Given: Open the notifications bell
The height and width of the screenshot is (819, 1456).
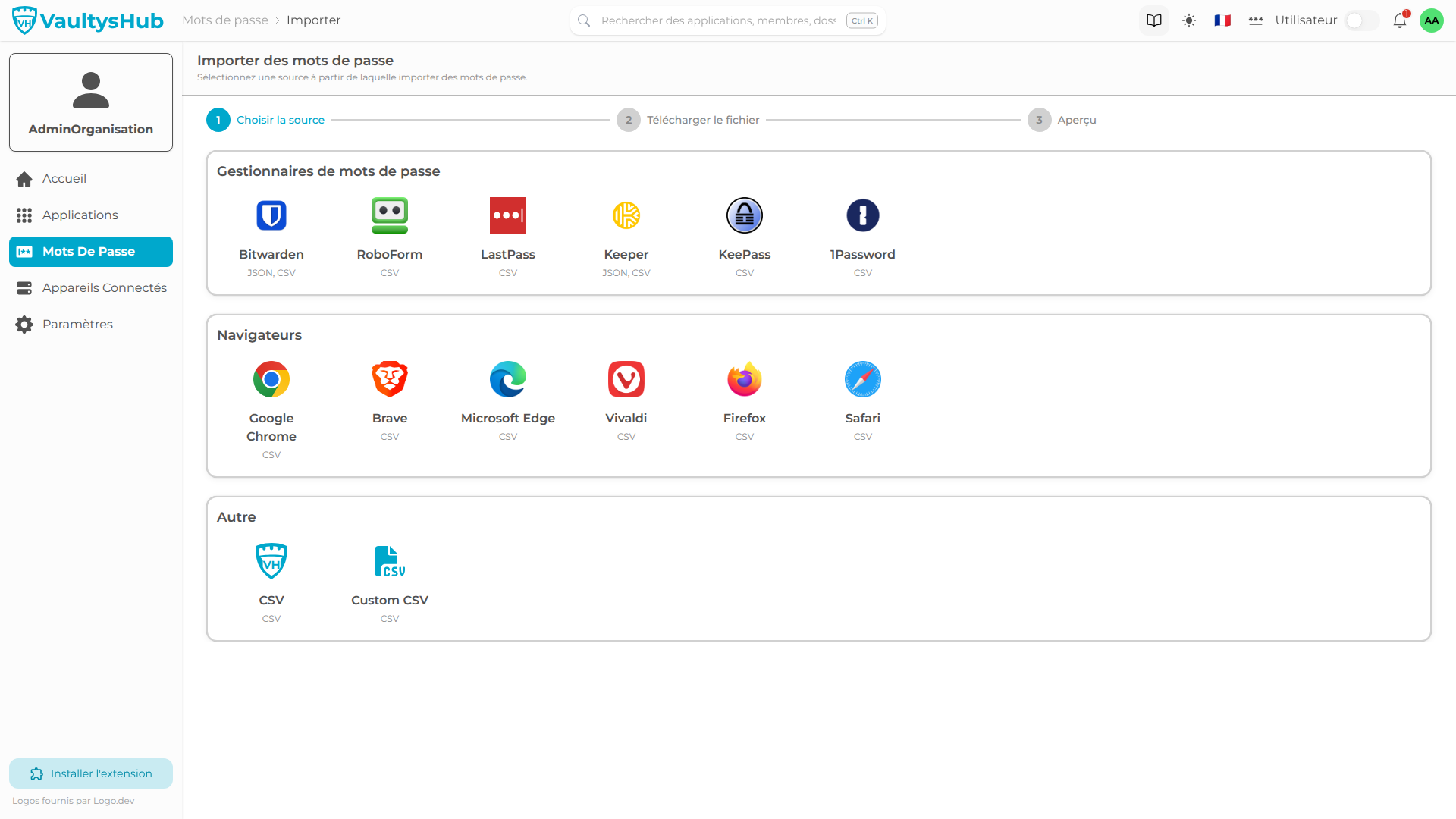Looking at the screenshot, I should [1400, 20].
